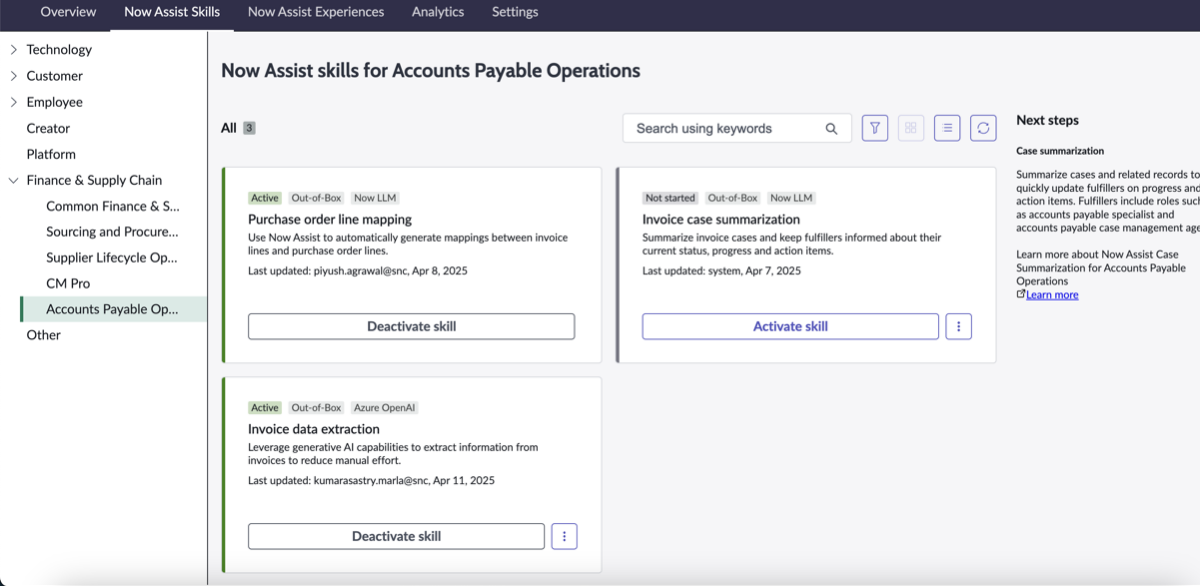This screenshot has width=1200, height=586.
Task: Open Sourcing and Procure... sidebar item
Action: tap(112, 231)
